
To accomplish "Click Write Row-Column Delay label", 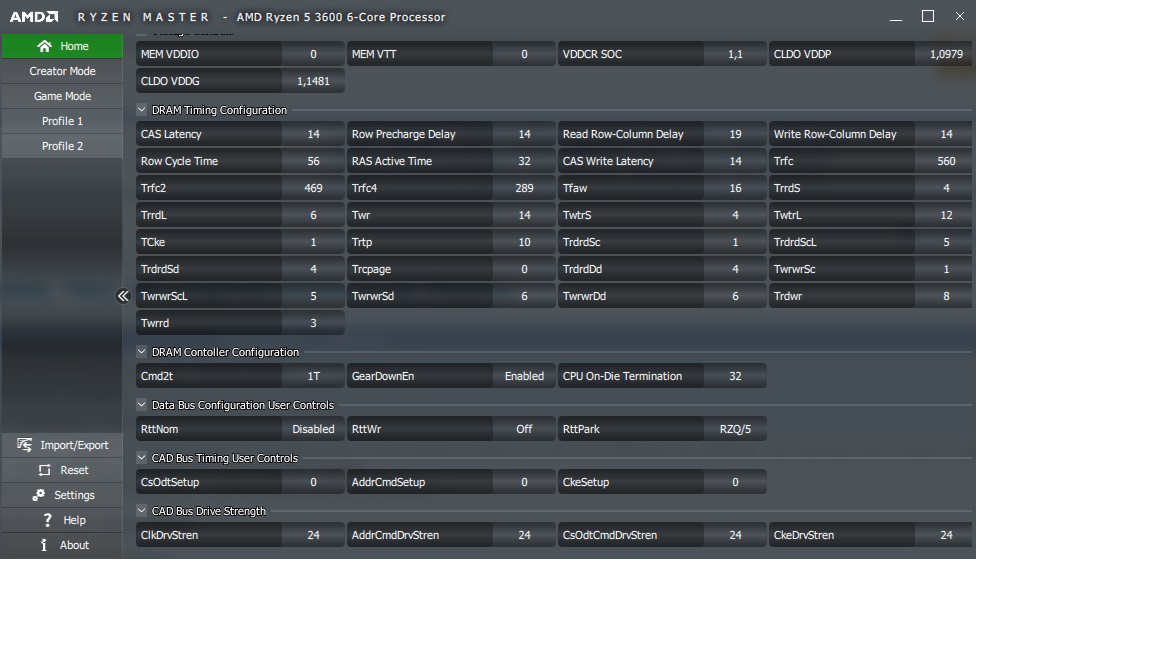I will [835, 134].
